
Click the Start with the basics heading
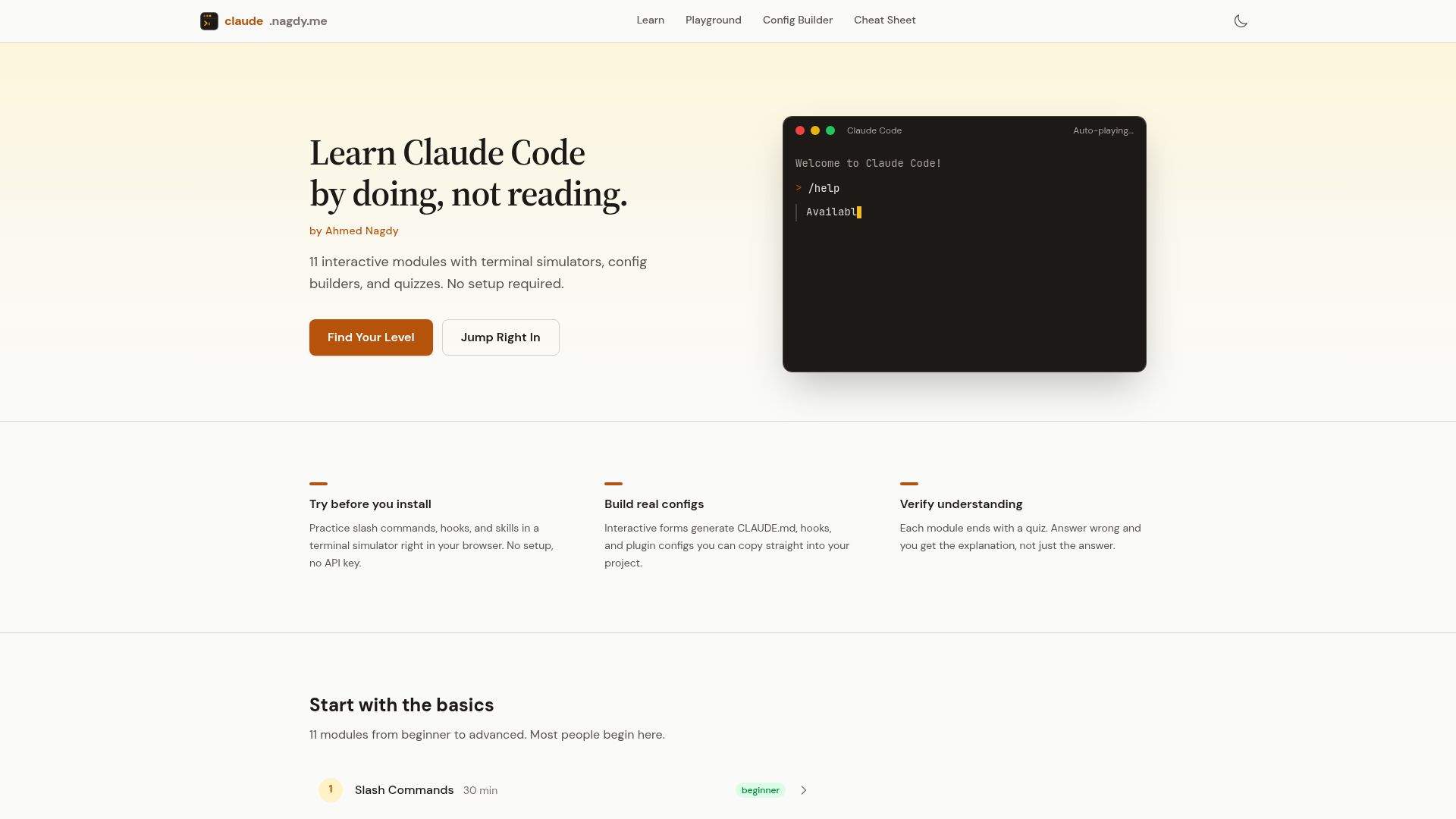[401, 705]
